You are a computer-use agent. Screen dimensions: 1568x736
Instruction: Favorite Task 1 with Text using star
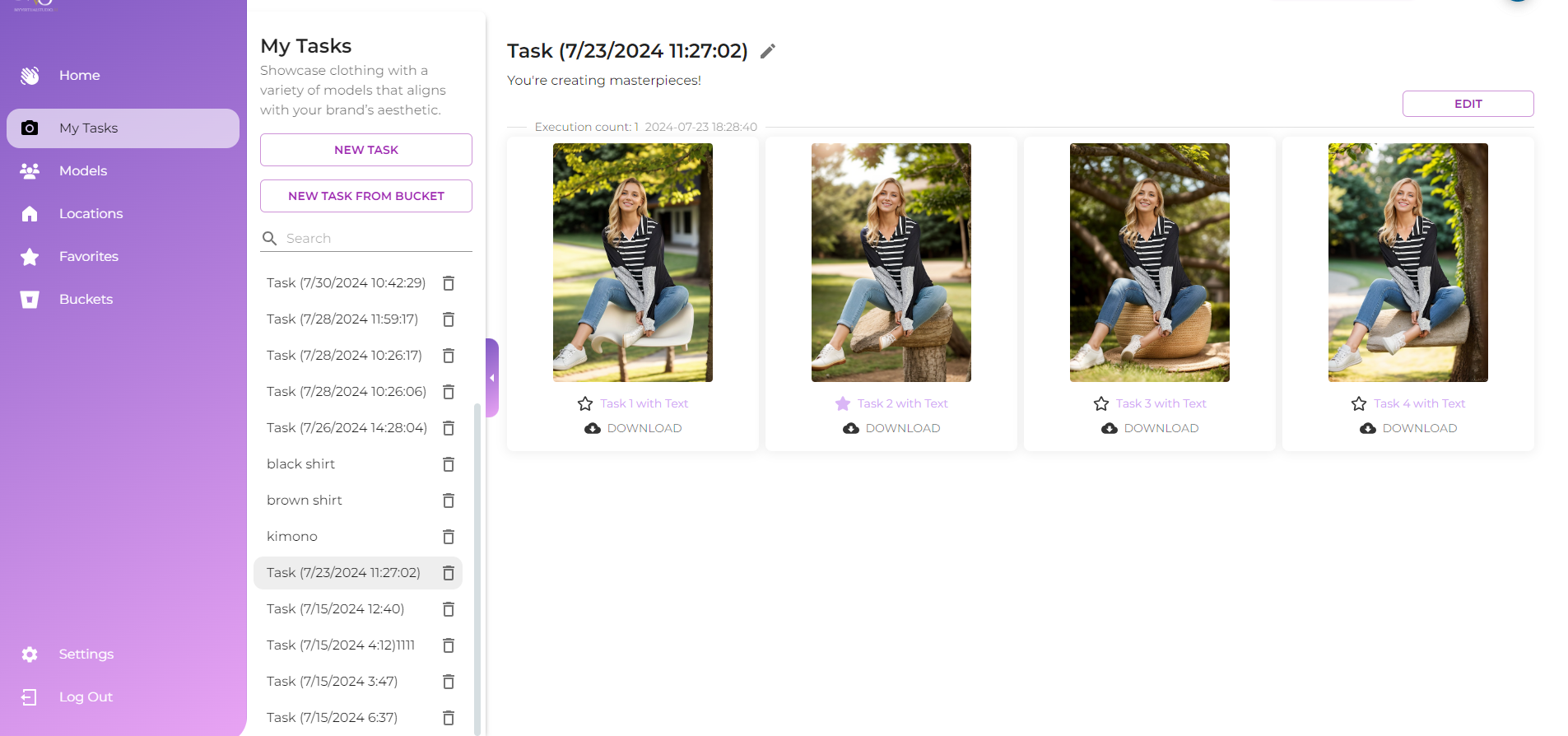585,403
